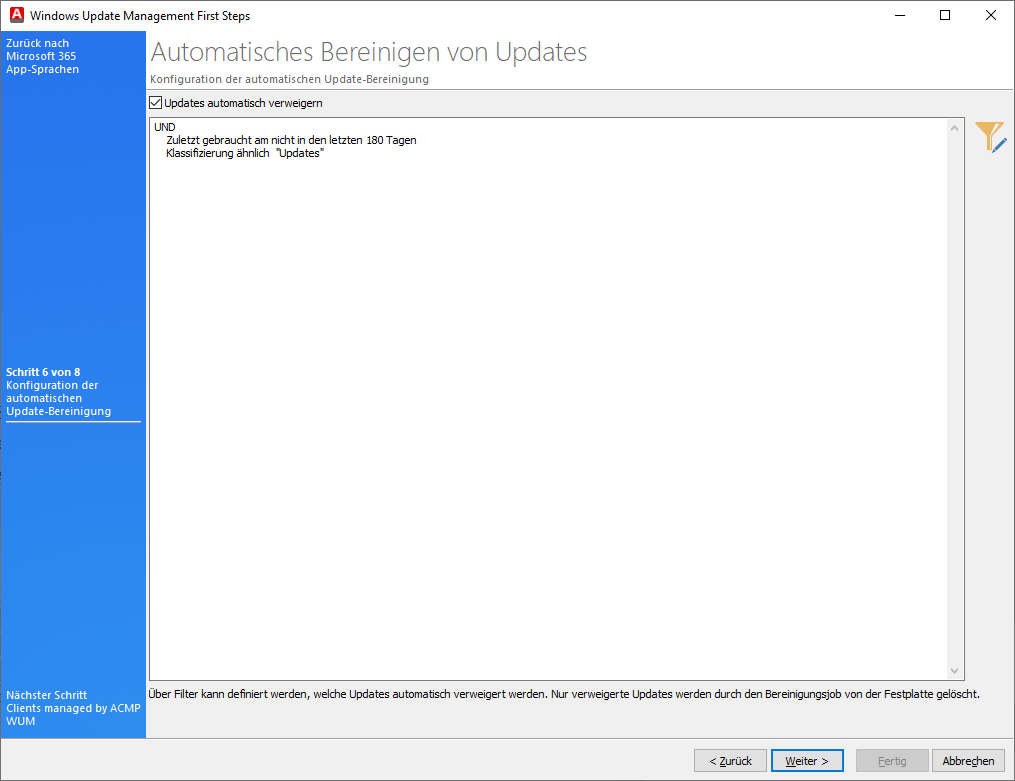Click inside the filter conditions panel

click(550, 400)
